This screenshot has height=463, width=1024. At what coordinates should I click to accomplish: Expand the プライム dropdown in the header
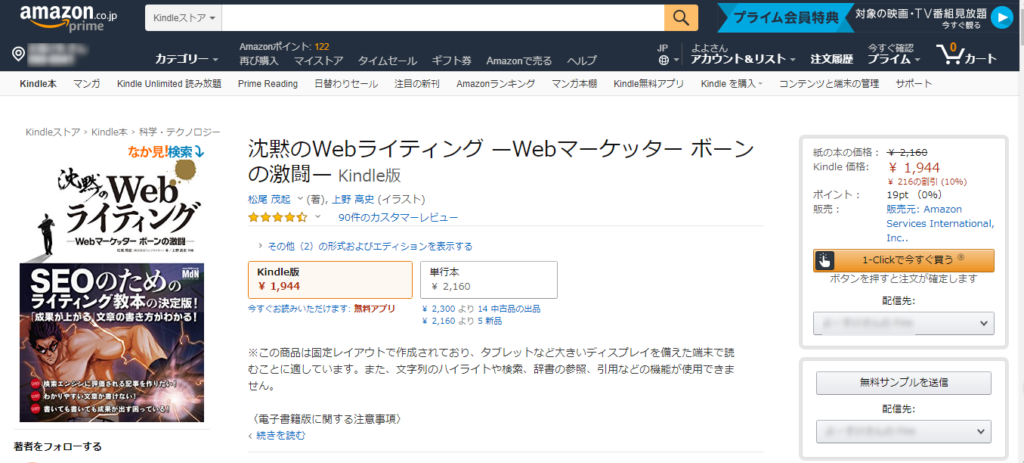(x=893, y=59)
